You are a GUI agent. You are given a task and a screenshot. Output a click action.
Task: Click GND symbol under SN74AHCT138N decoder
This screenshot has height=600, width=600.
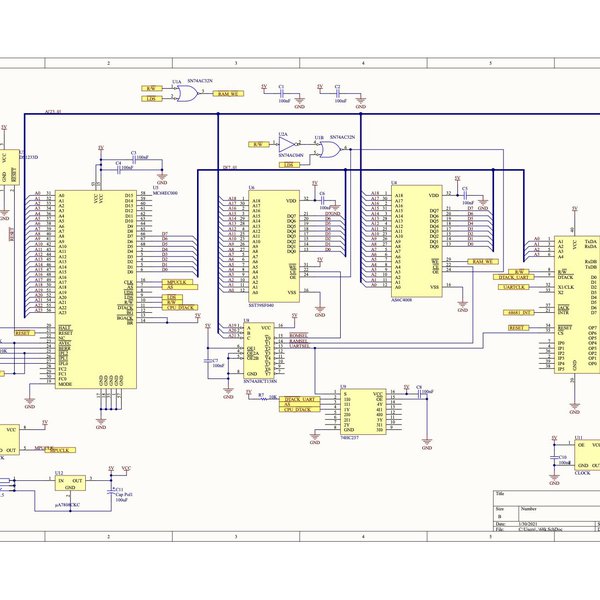pos(228,393)
